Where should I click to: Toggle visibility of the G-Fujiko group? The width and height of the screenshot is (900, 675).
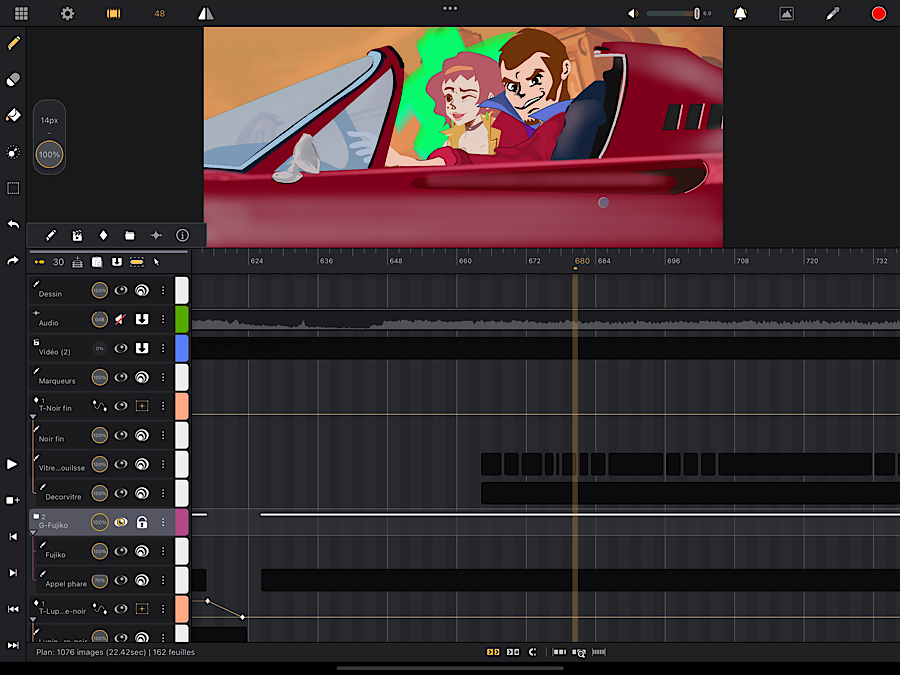click(x=121, y=522)
